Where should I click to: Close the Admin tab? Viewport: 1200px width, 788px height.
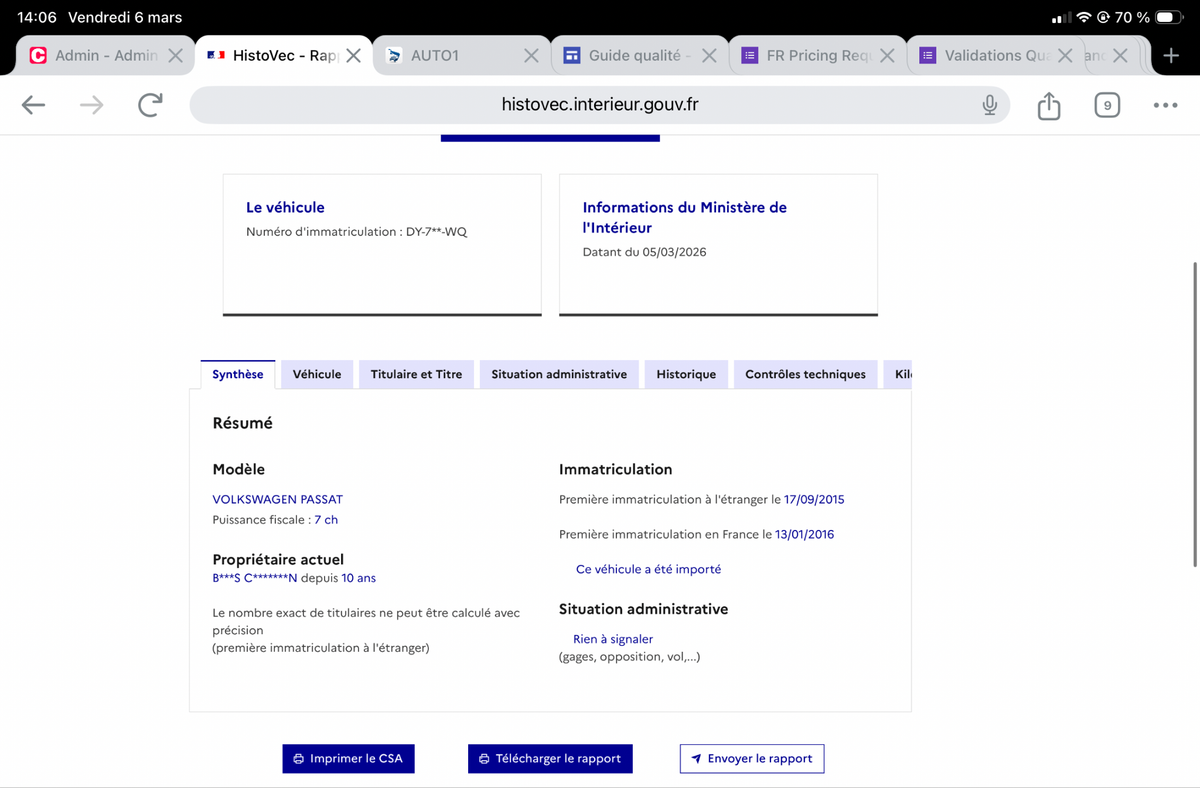(175, 56)
